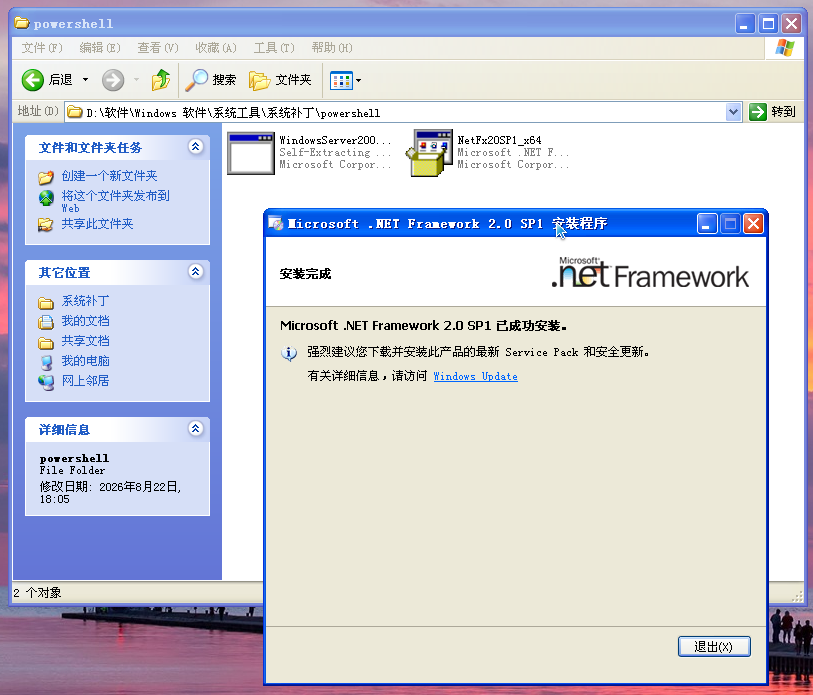This screenshot has width=813, height=695.
Task: Click the address bar folder icon
Action: coord(75,112)
